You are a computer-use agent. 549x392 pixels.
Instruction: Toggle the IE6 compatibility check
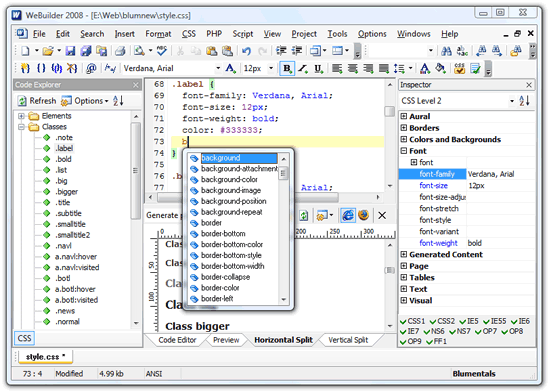[520, 321]
